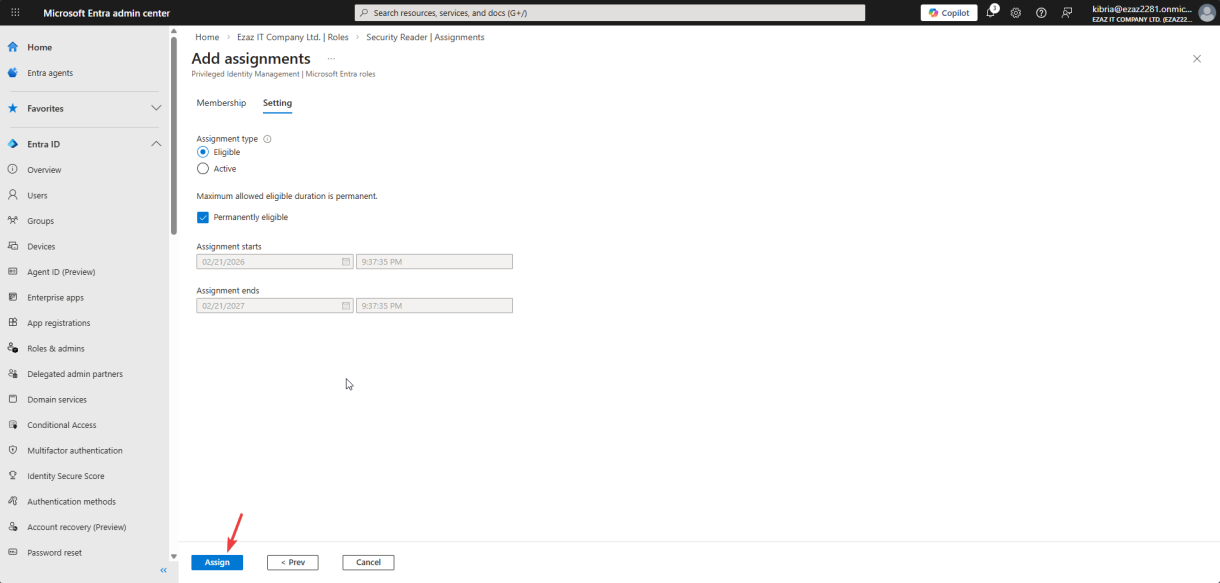The height and width of the screenshot is (583, 1220).
Task: Click the Users person icon
Action: click(x=13, y=195)
